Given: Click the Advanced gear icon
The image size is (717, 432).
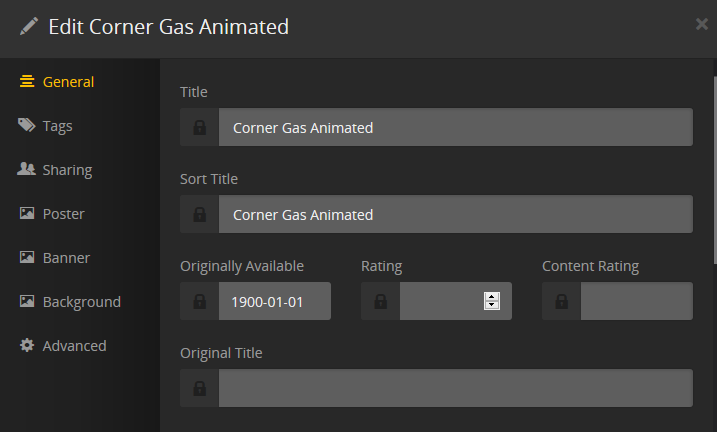Looking at the screenshot, I should tap(27, 346).
